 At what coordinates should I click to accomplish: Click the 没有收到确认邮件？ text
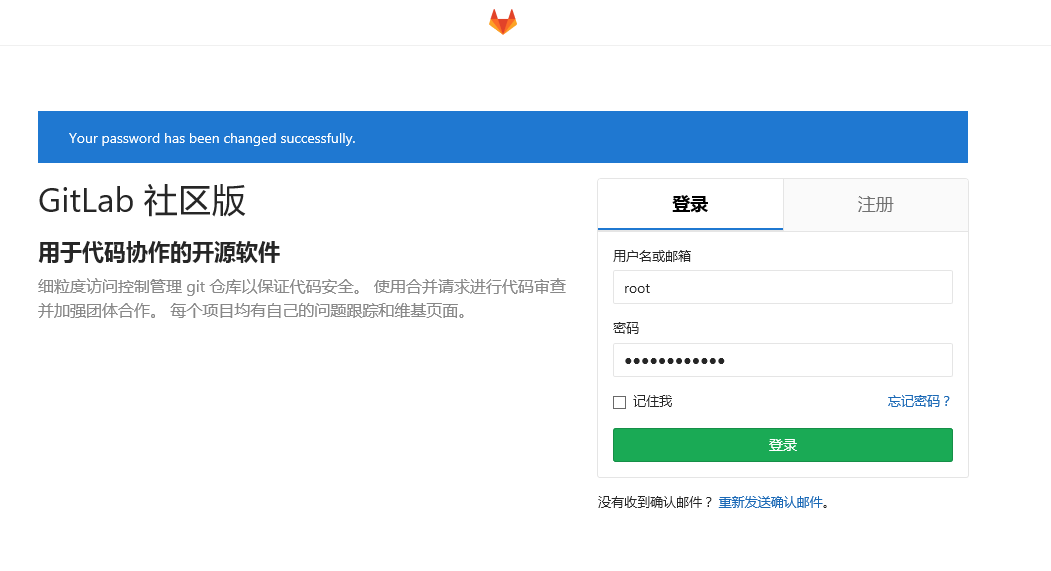pyautogui.click(x=655, y=503)
